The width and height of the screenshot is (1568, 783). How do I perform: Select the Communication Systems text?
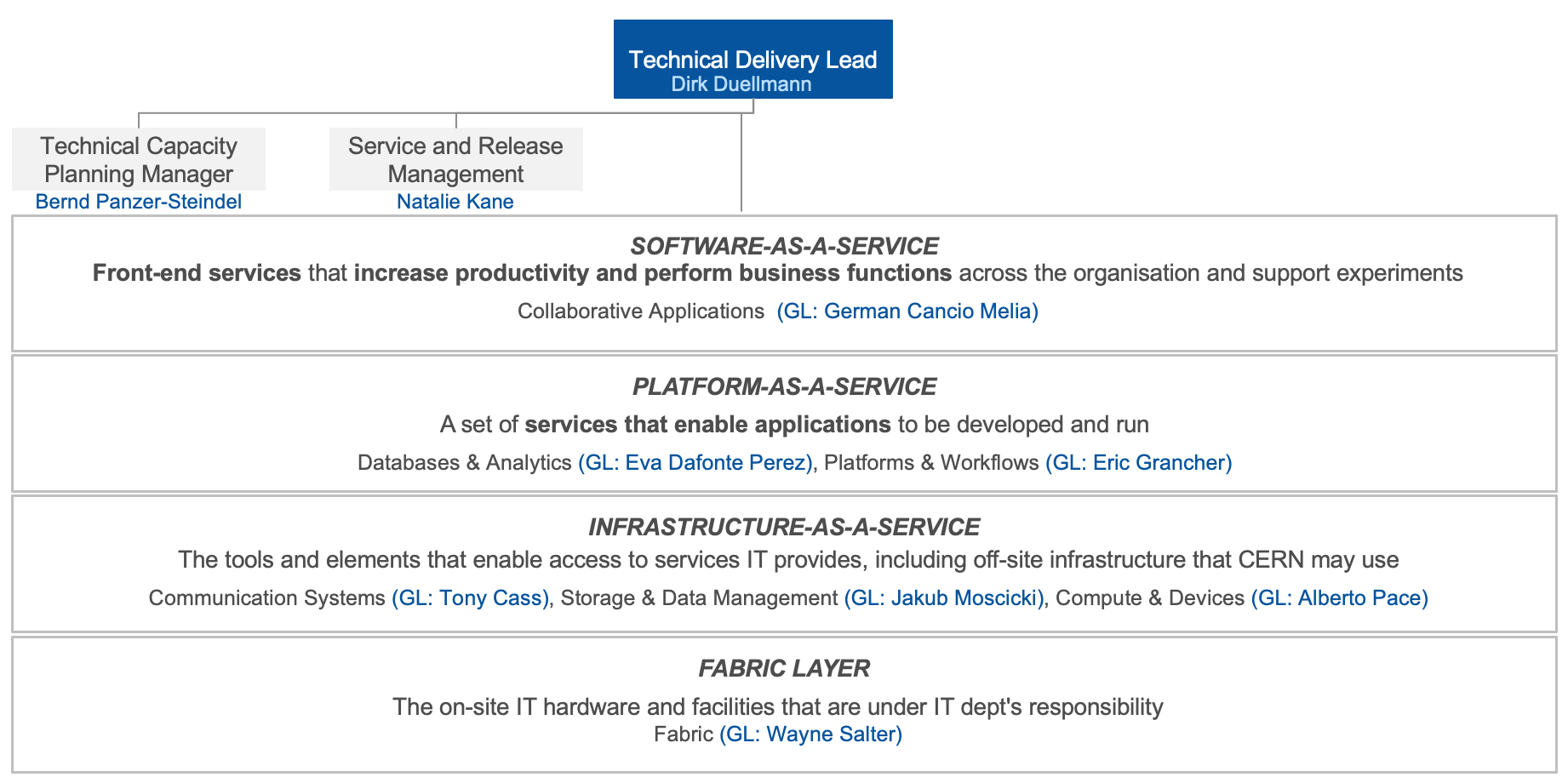tap(267, 598)
